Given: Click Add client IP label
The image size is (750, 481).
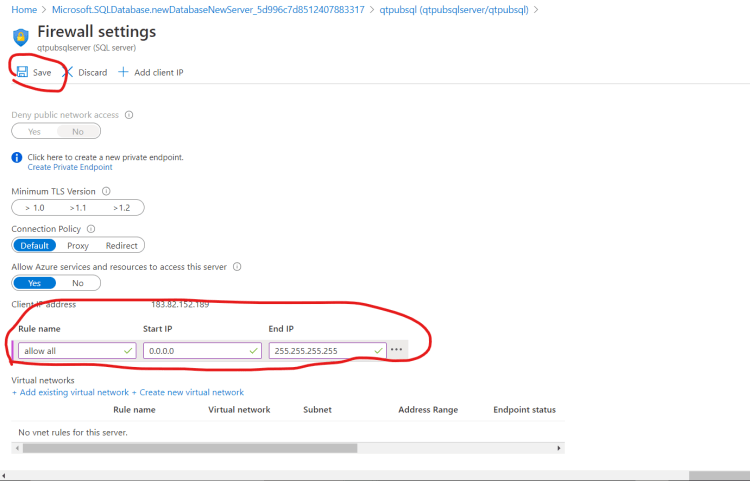Looking at the screenshot, I should [159, 73].
